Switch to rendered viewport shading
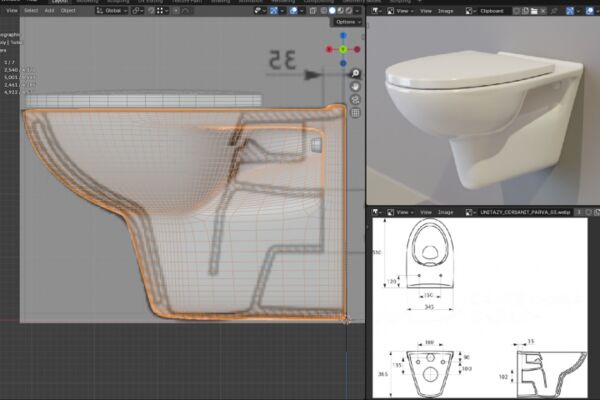Viewport: 600px width, 400px height. [x=349, y=11]
